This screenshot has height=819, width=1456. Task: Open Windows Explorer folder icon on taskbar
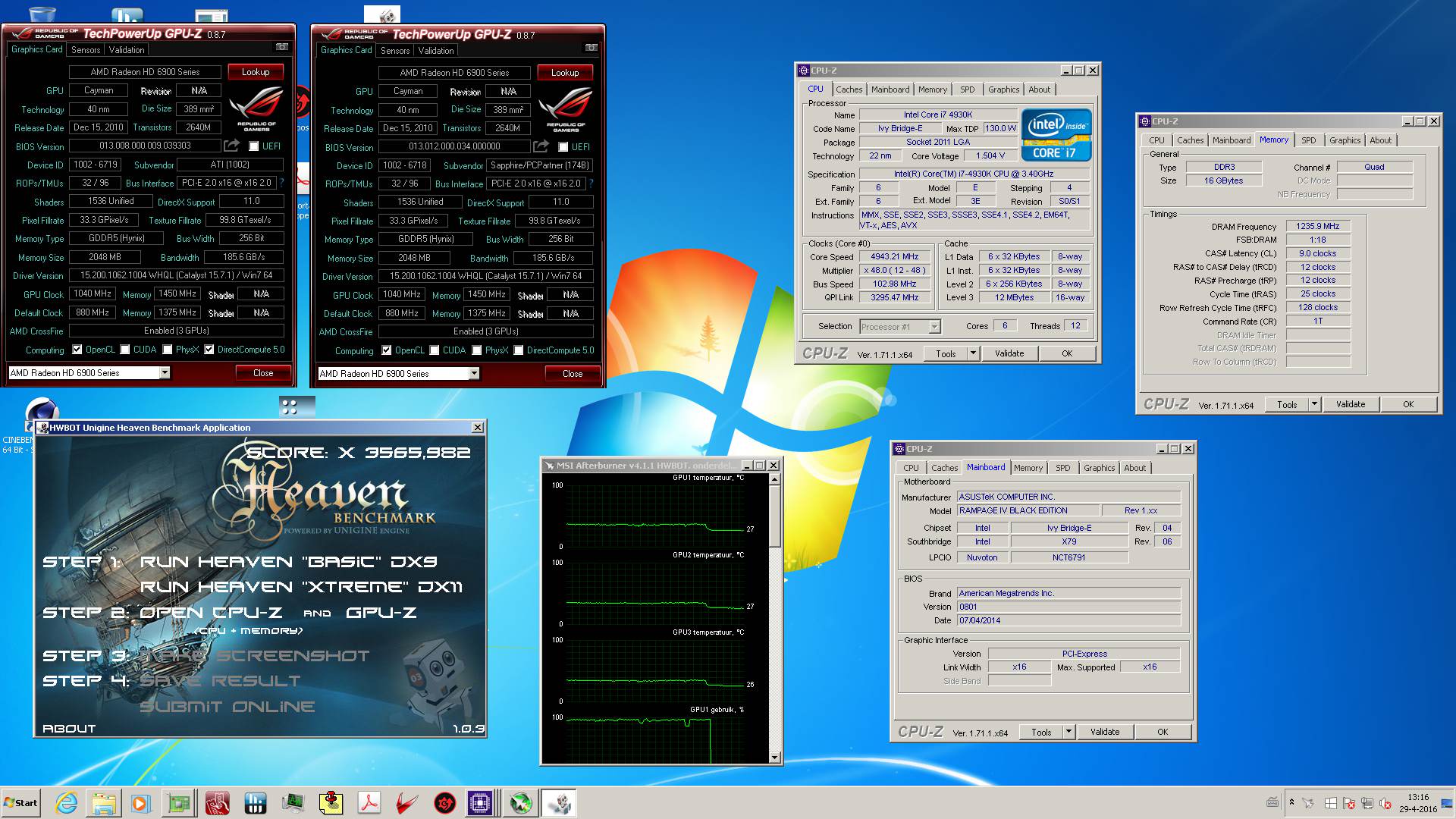click(x=104, y=803)
